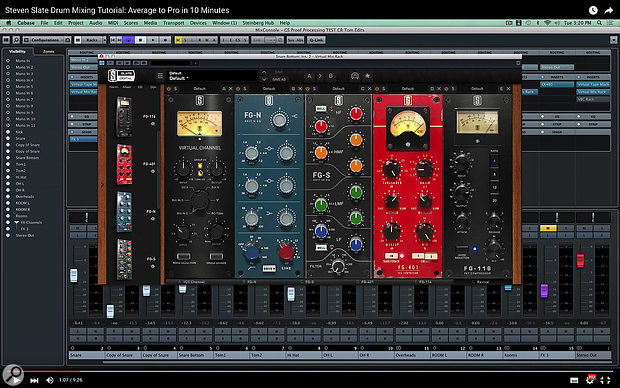Click the MixConsole left panel layout icon
620x388 pixels.
pos(6,40)
